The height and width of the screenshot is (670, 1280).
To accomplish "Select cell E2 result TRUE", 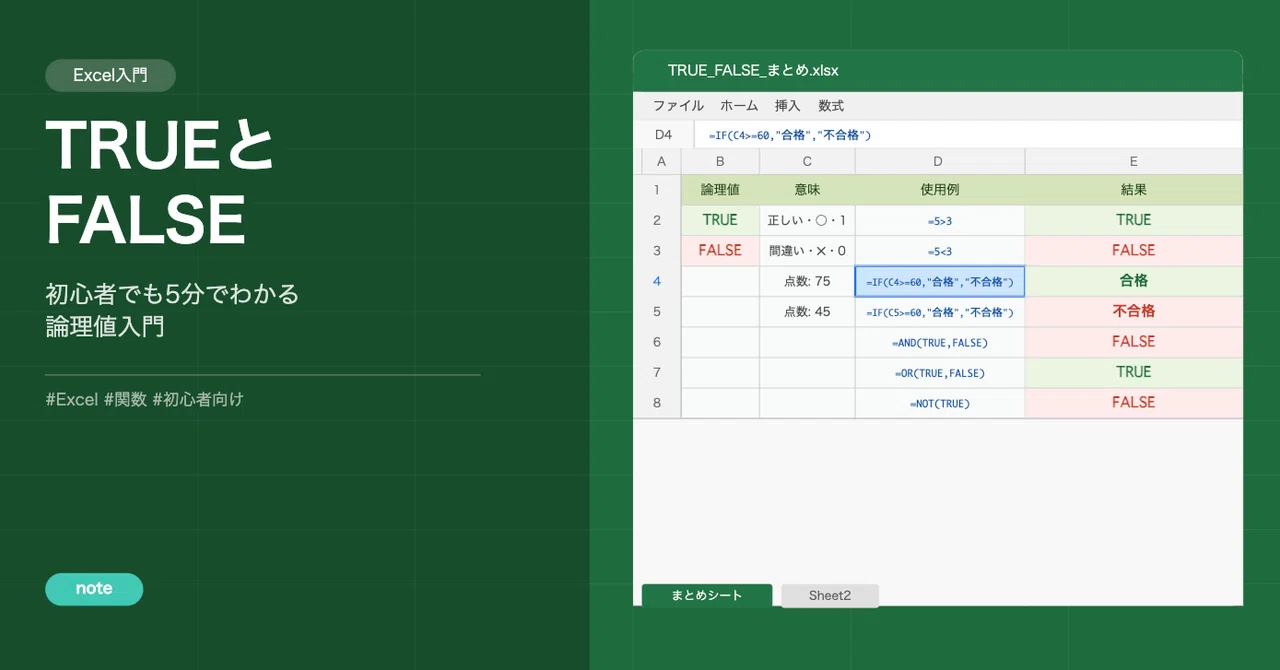I will (1134, 220).
